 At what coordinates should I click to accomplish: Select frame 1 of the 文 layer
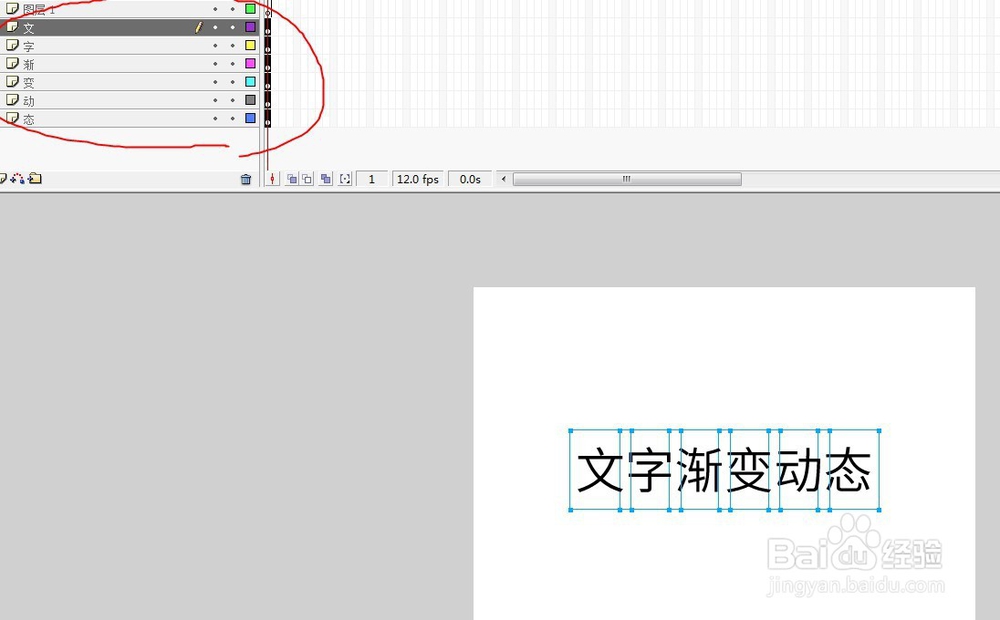268,28
